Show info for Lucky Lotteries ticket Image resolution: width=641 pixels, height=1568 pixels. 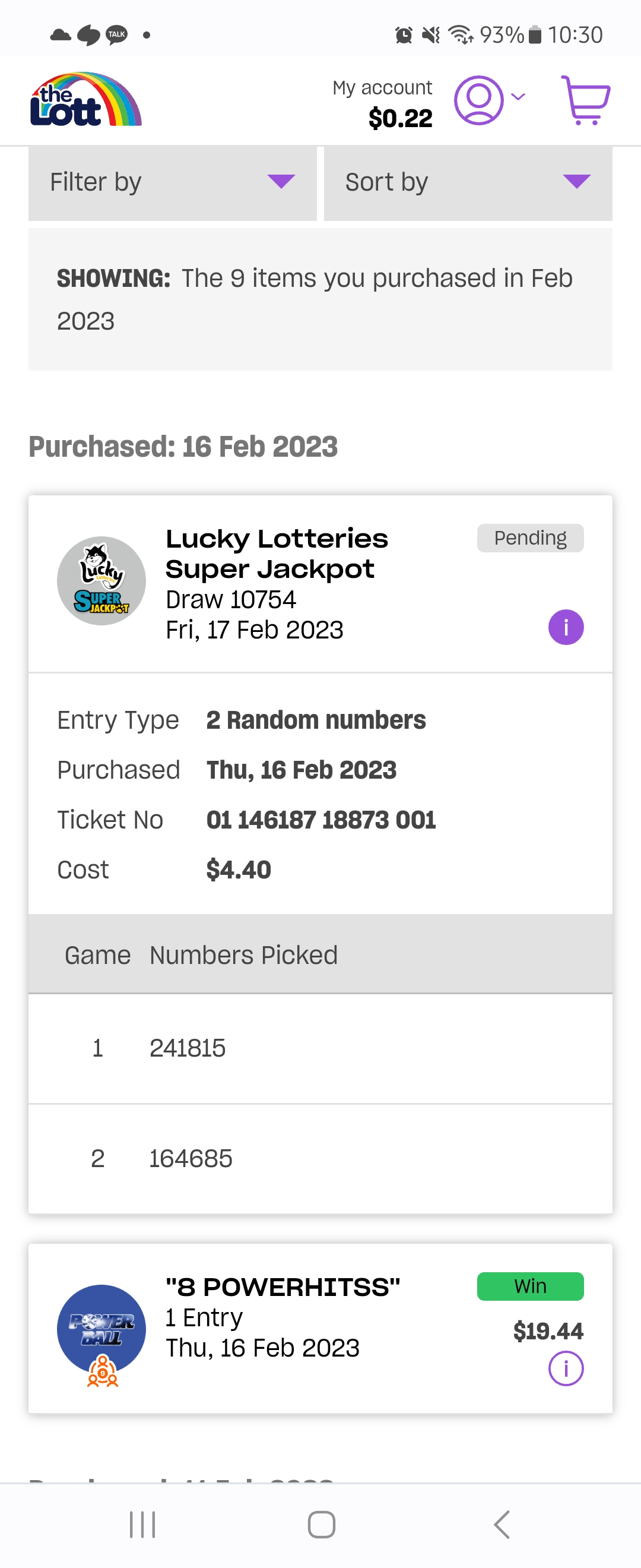[x=566, y=627]
